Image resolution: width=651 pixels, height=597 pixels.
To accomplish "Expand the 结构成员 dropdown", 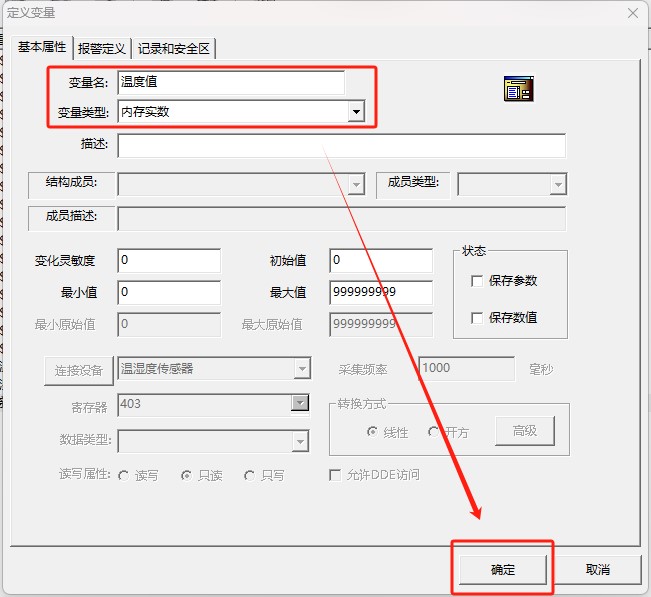I will point(355,184).
